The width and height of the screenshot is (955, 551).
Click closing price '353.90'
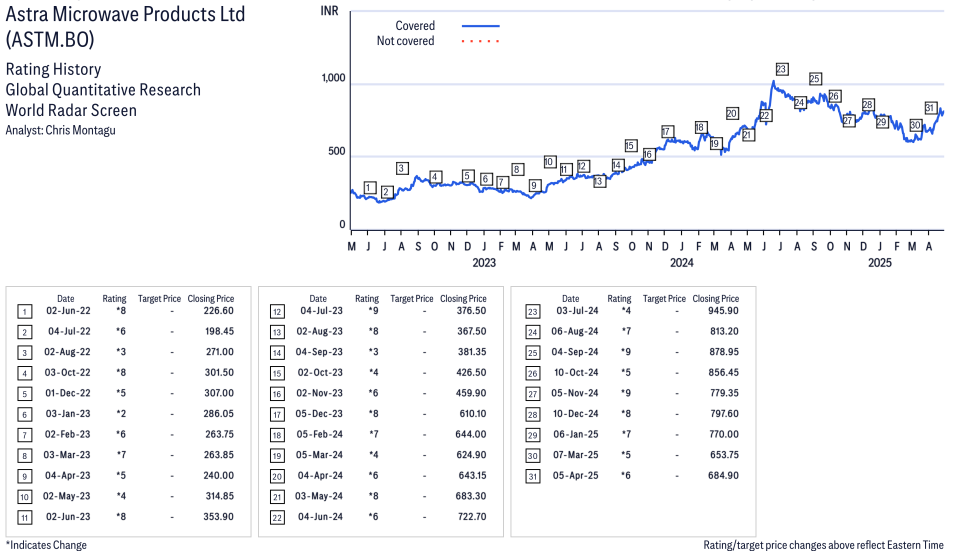(219, 517)
